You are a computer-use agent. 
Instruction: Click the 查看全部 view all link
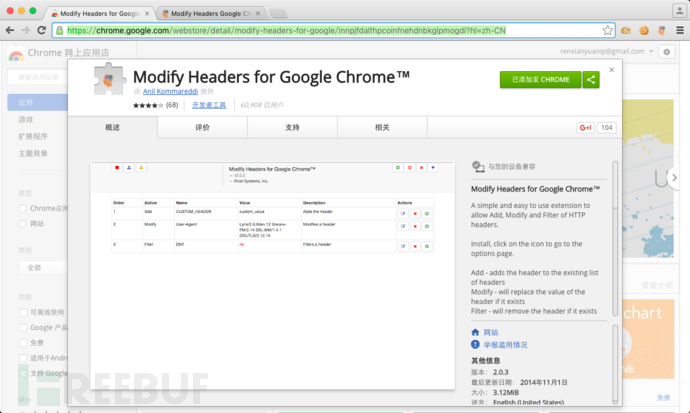657,285
